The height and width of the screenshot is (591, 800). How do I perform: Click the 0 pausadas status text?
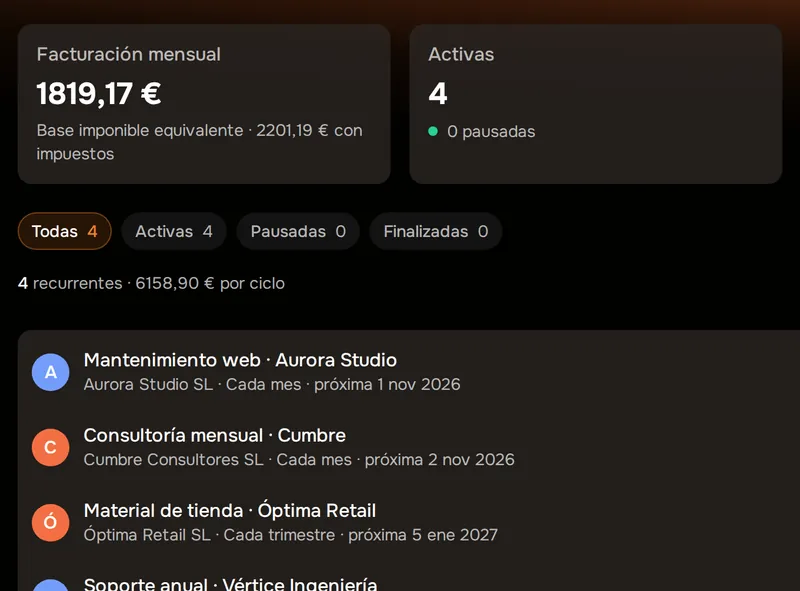491,131
